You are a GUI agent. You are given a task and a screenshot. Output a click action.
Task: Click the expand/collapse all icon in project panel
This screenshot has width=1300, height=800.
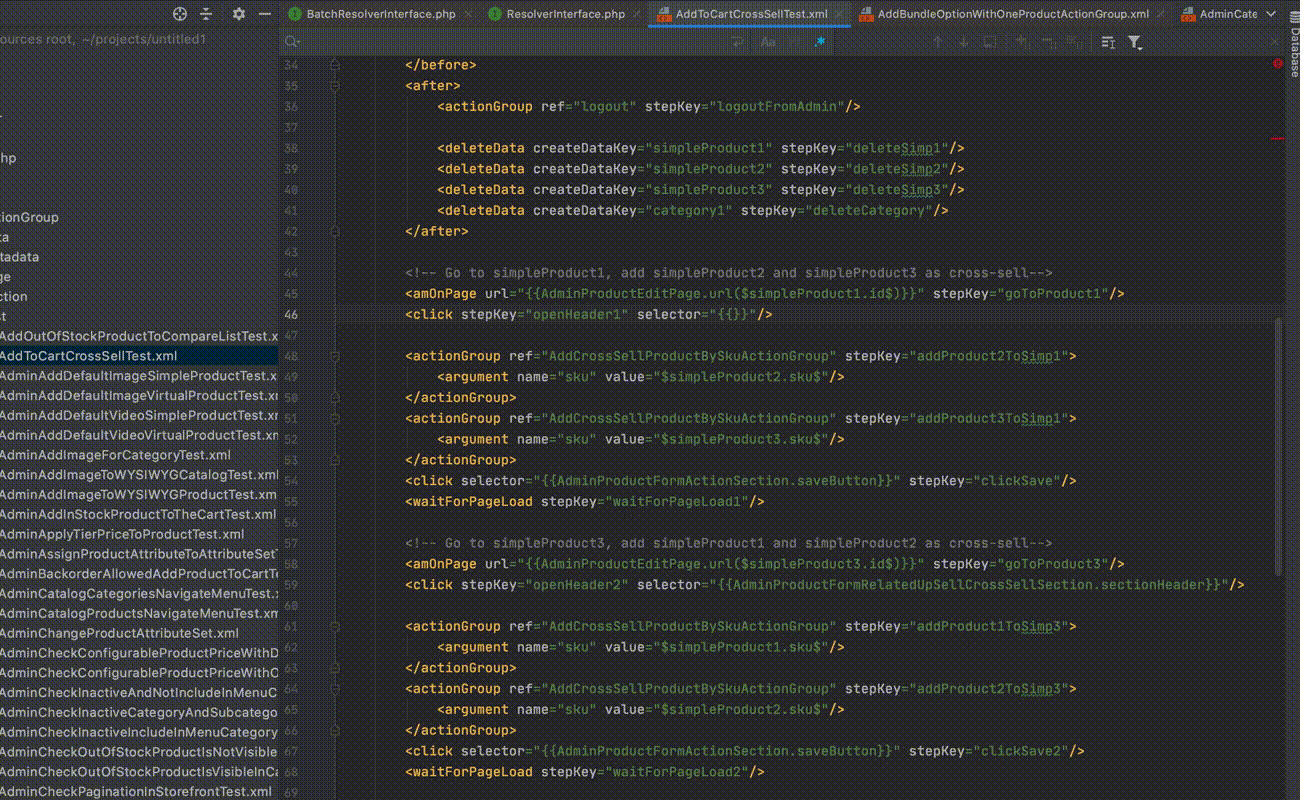pos(206,14)
